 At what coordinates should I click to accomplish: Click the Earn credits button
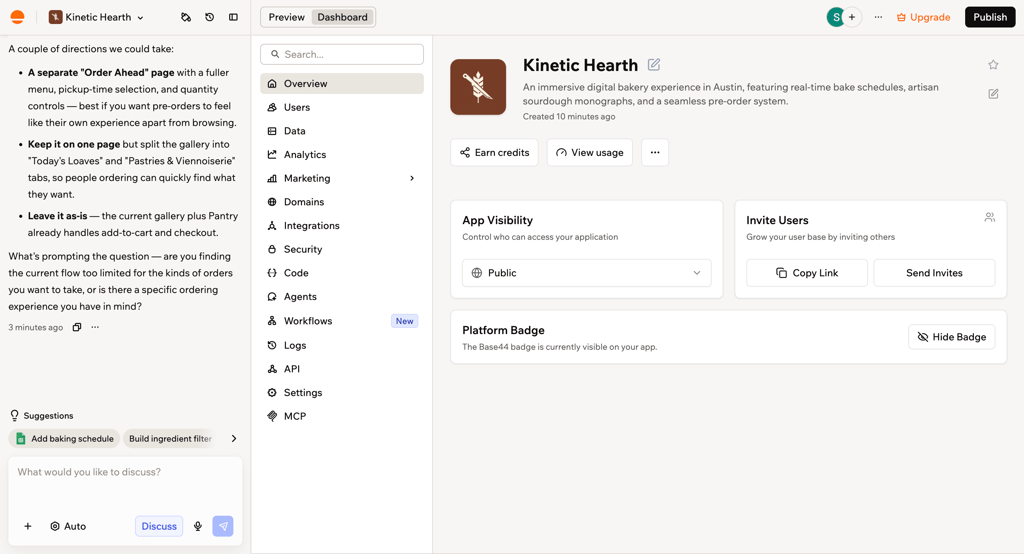click(494, 152)
